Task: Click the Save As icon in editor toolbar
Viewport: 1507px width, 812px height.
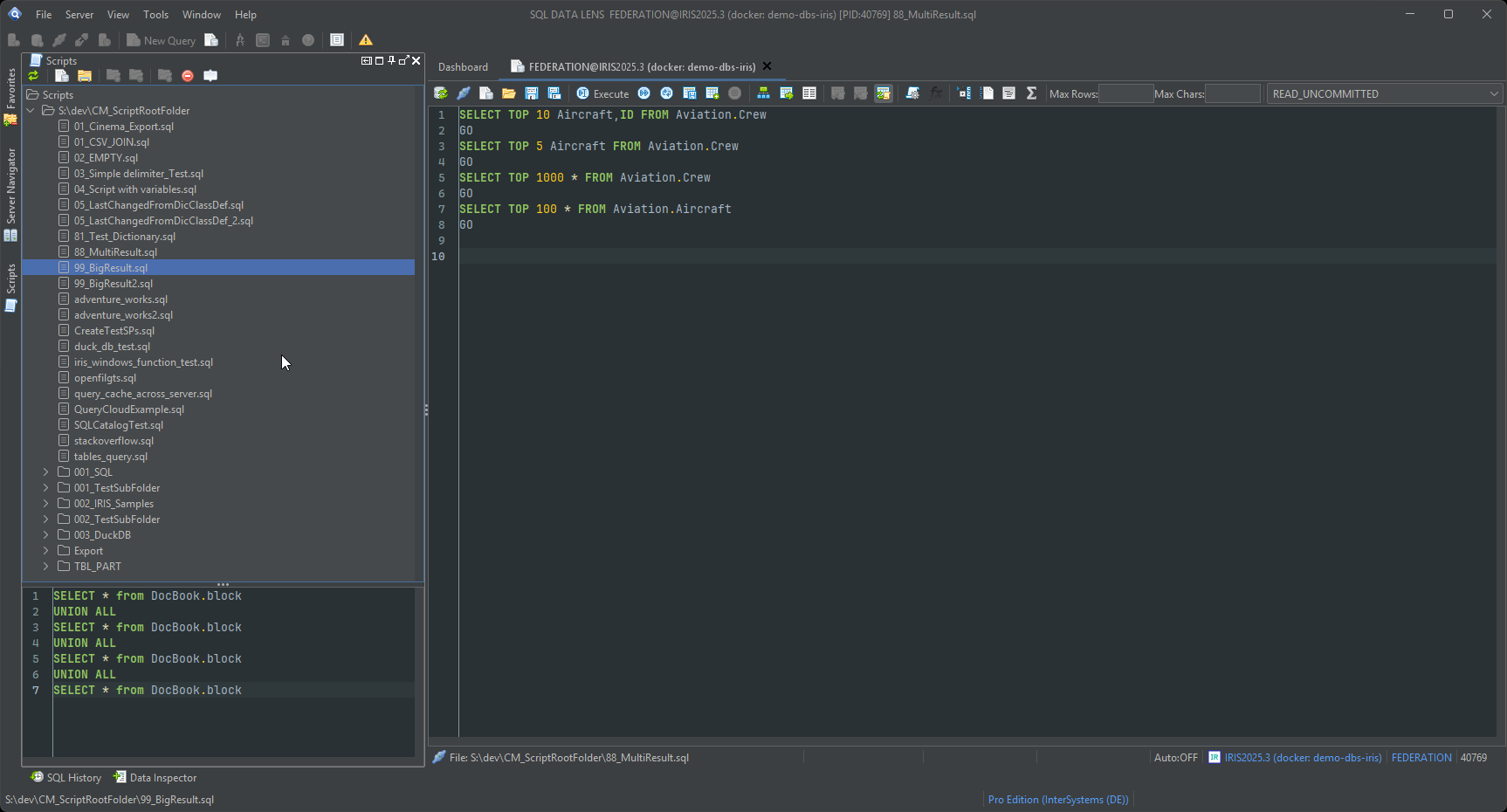Action: (x=554, y=93)
